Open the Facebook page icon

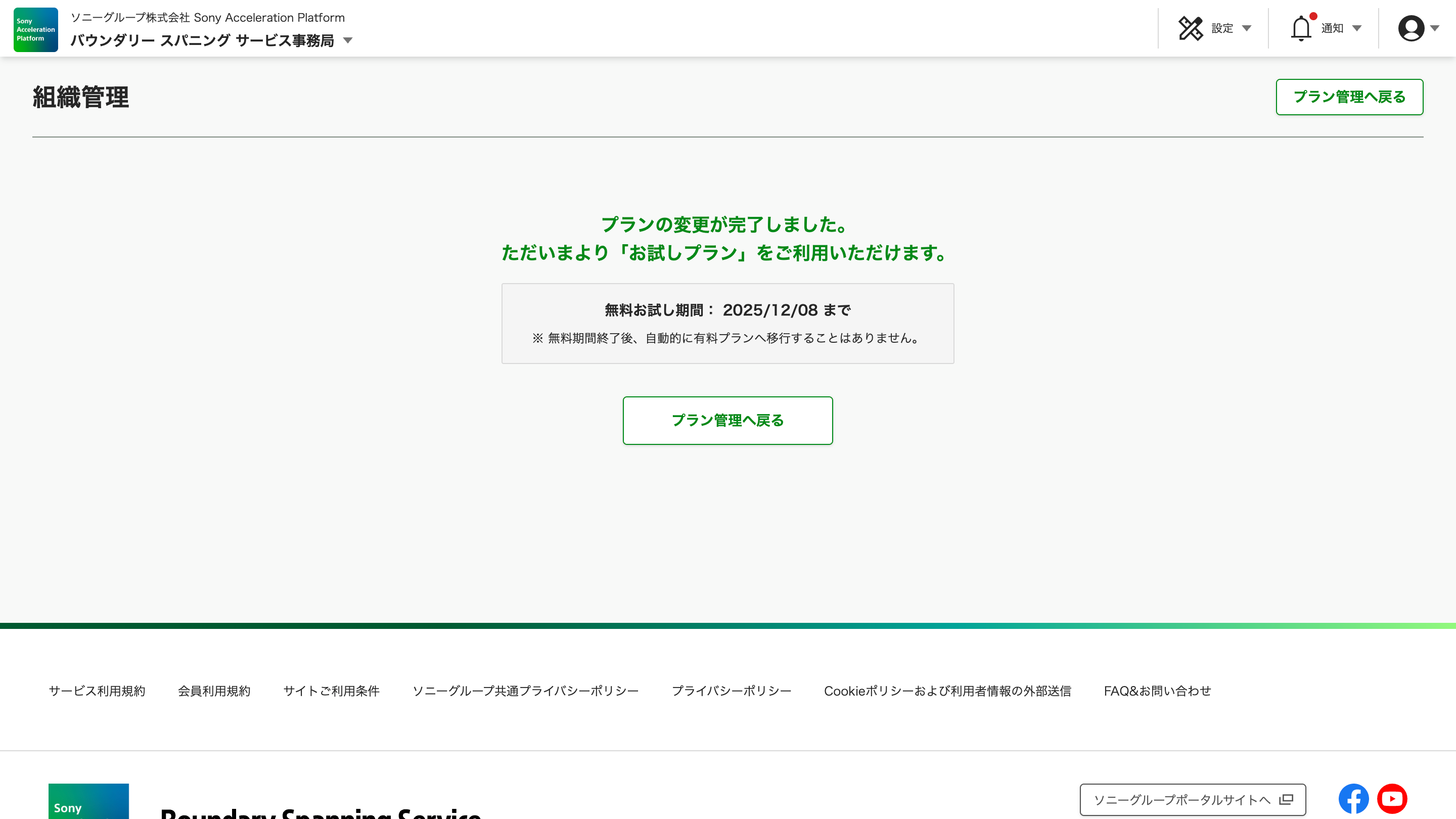pos(1353,799)
